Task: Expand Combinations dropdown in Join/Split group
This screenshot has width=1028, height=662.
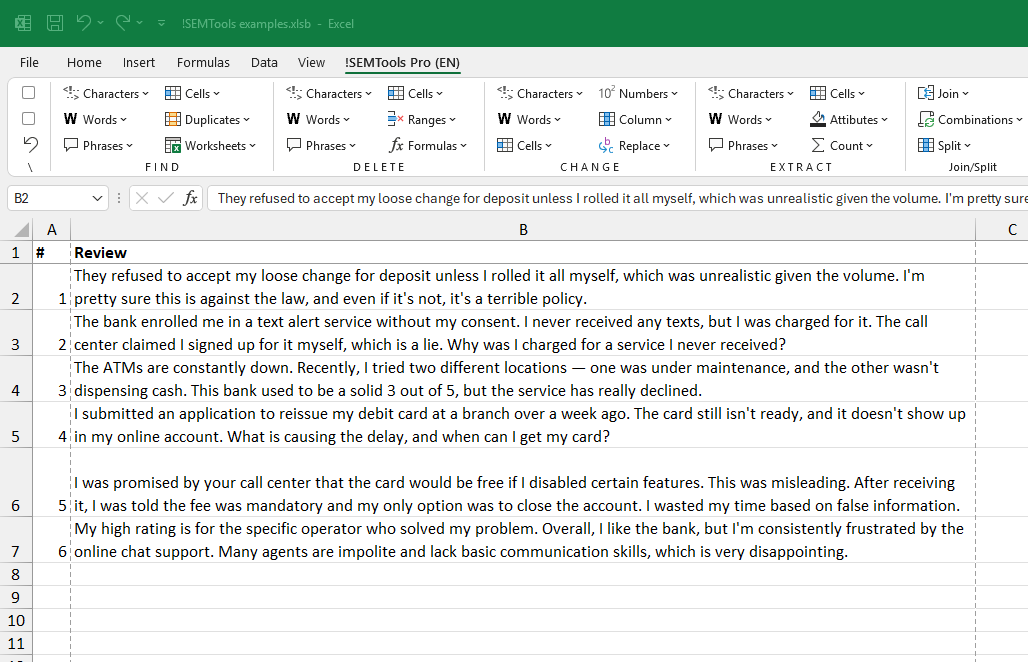Action: [x=966, y=120]
